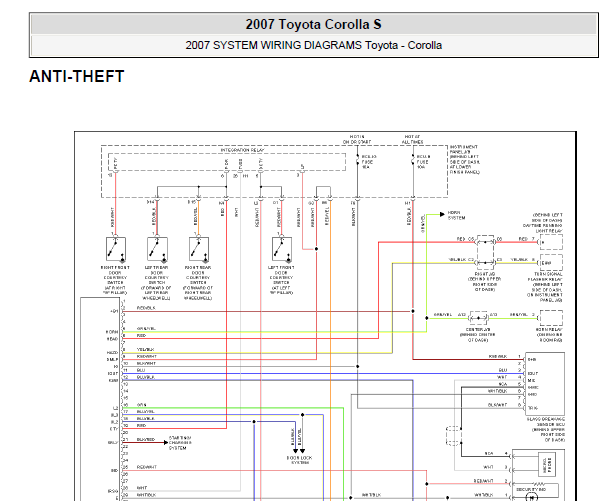The height and width of the screenshot is (501, 613).
Task: Click the ANTI-THEFT section heading
Action: click(x=77, y=76)
